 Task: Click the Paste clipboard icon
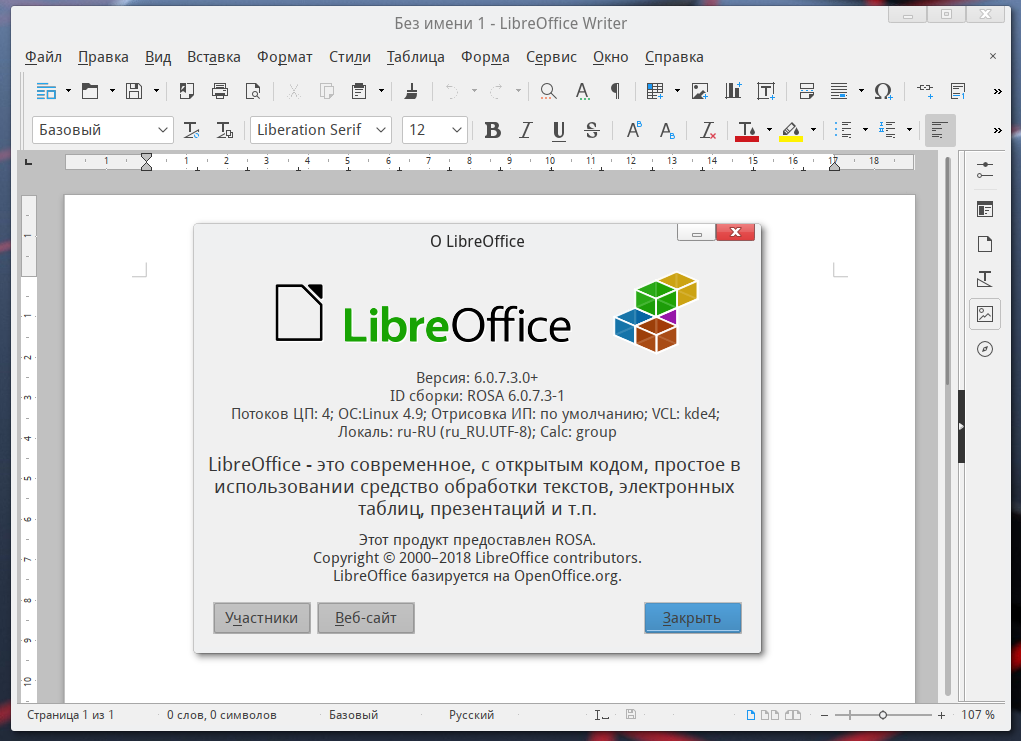point(359,91)
